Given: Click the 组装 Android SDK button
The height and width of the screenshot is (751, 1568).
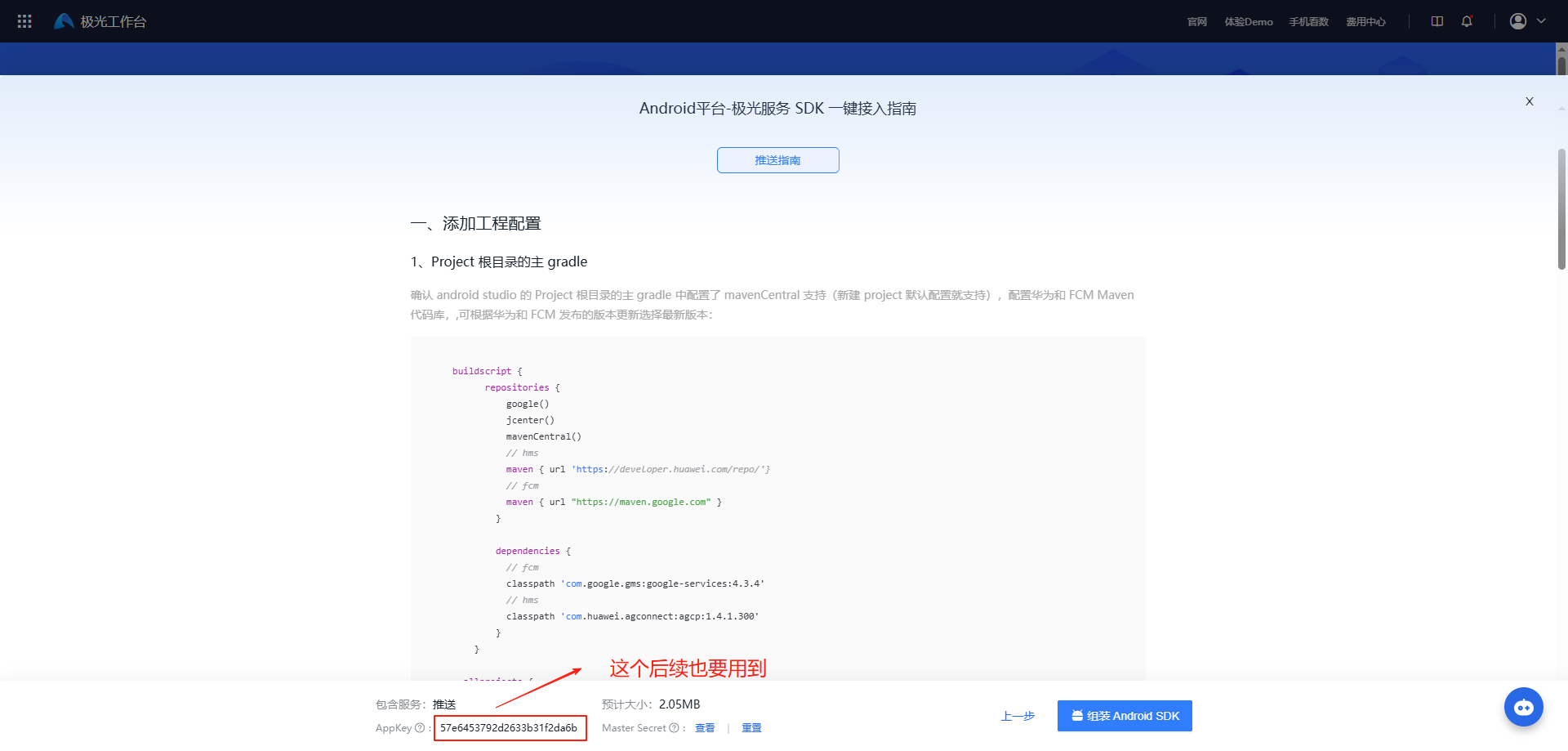Looking at the screenshot, I should click(1125, 716).
